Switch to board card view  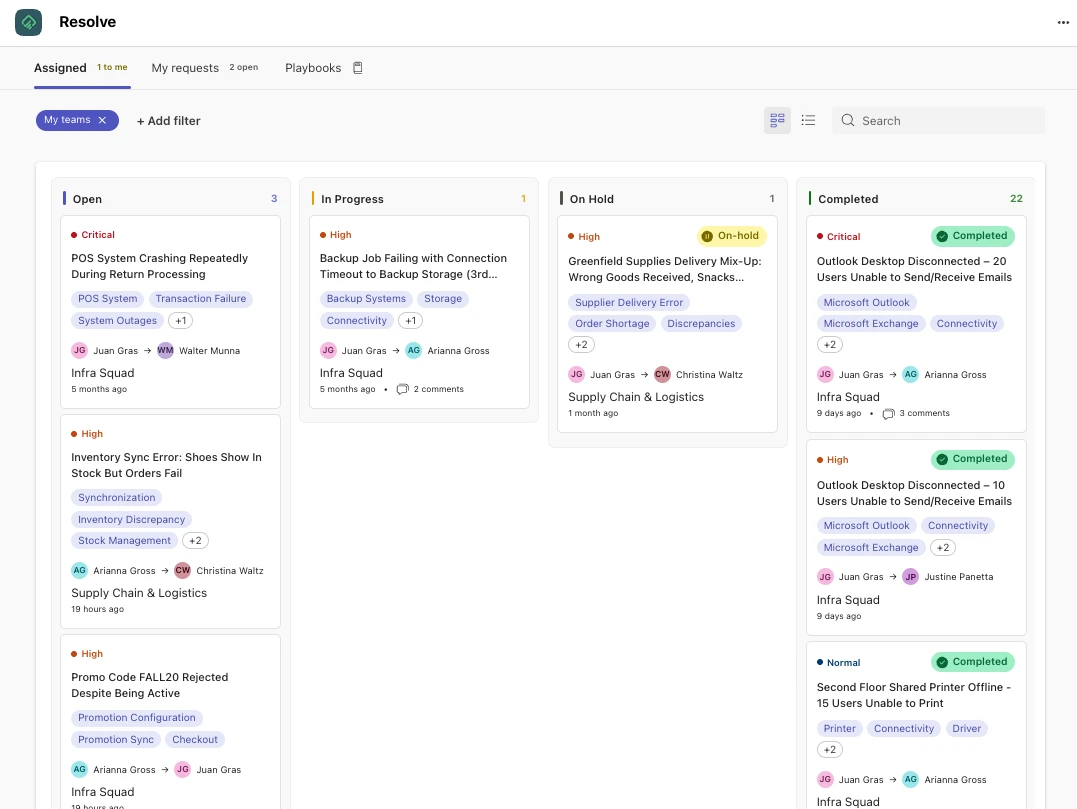click(x=777, y=120)
